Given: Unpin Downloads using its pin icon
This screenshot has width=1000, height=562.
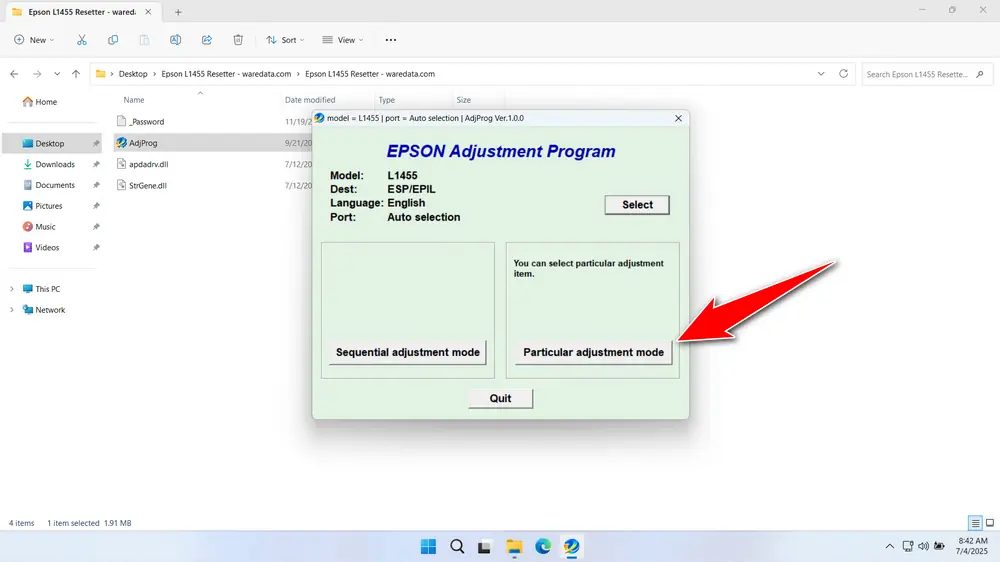Looking at the screenshot, I should 96,165.
